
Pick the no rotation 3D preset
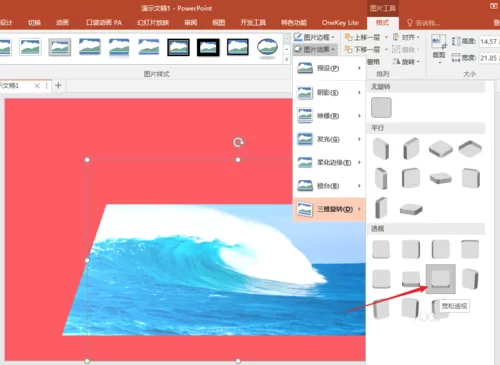381,107
